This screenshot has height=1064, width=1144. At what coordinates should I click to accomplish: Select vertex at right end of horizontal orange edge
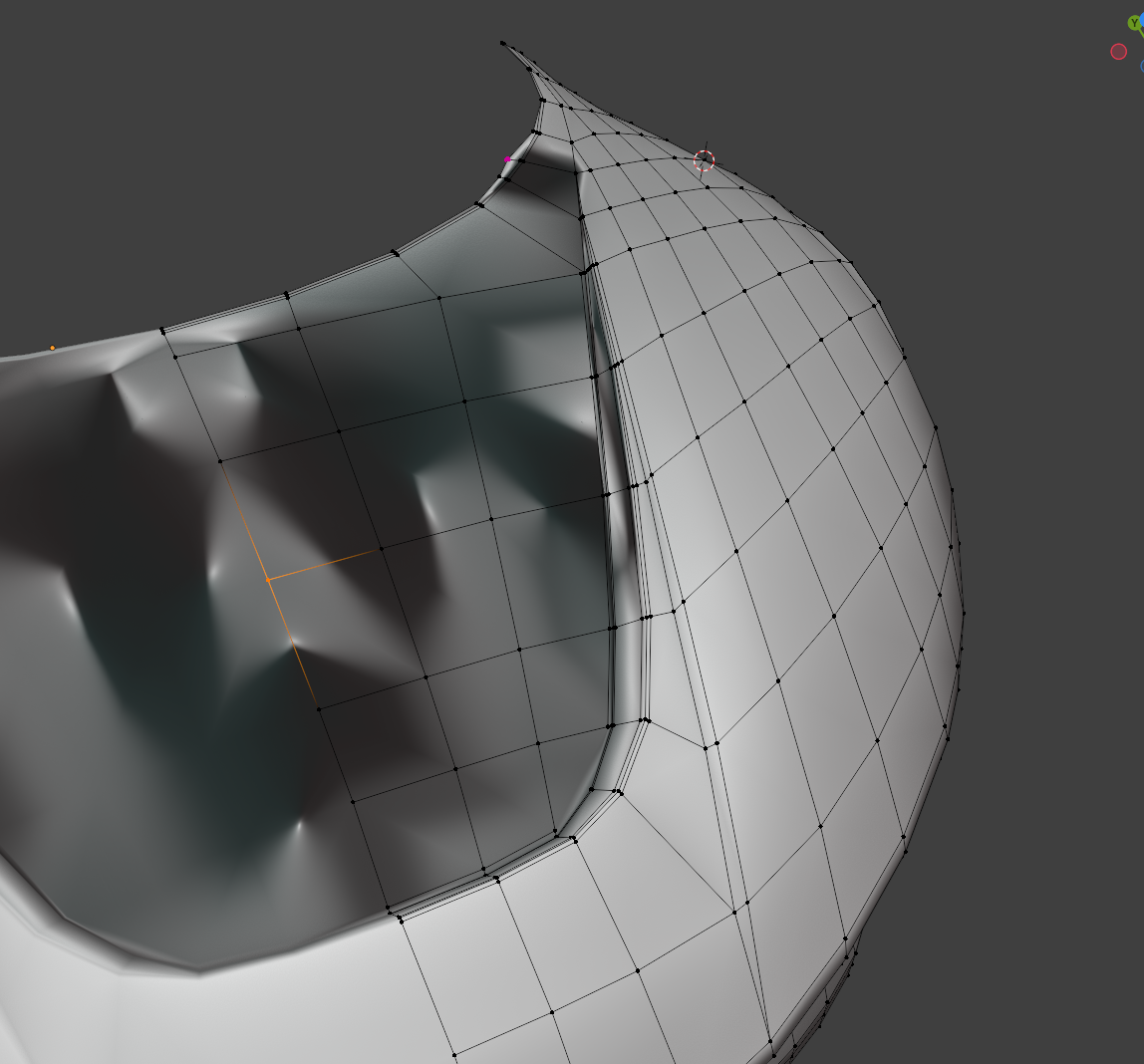tap(380, 549)
